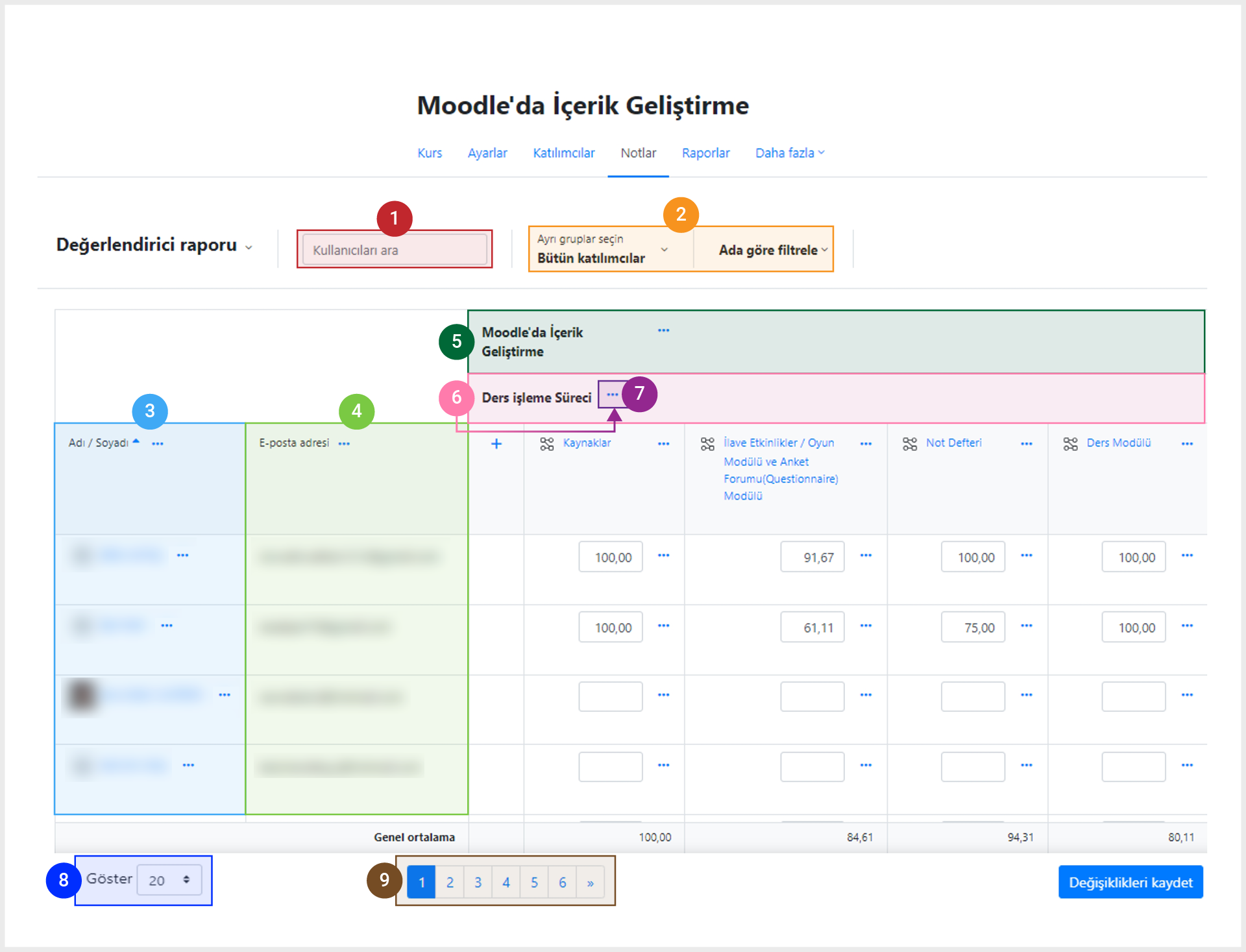This screenshot has height=952, width=1246.
Task: Click third row empty Ders Modülü grade field
Action: click(x=1134, y=696)
